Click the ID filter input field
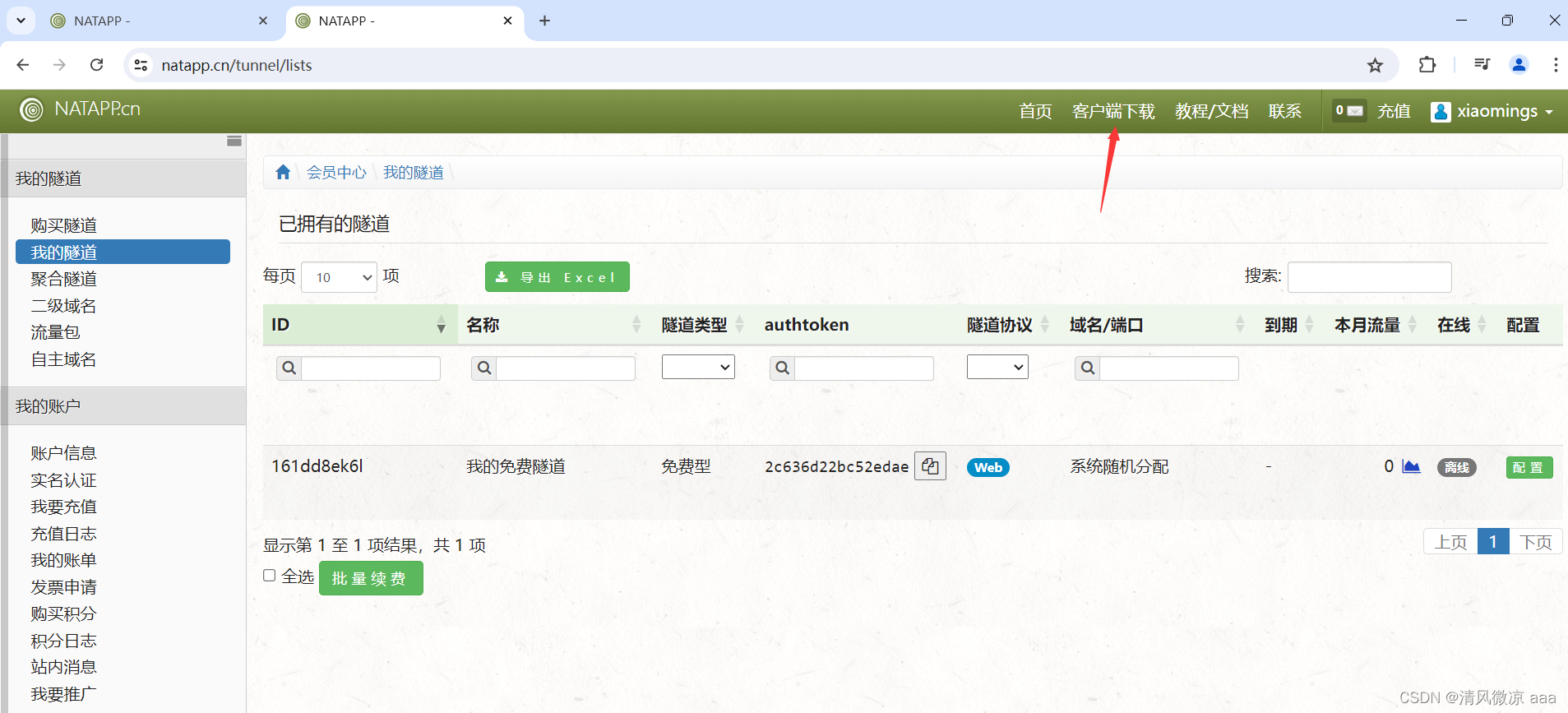The image size is (1568, 713). tap(371, 368)
